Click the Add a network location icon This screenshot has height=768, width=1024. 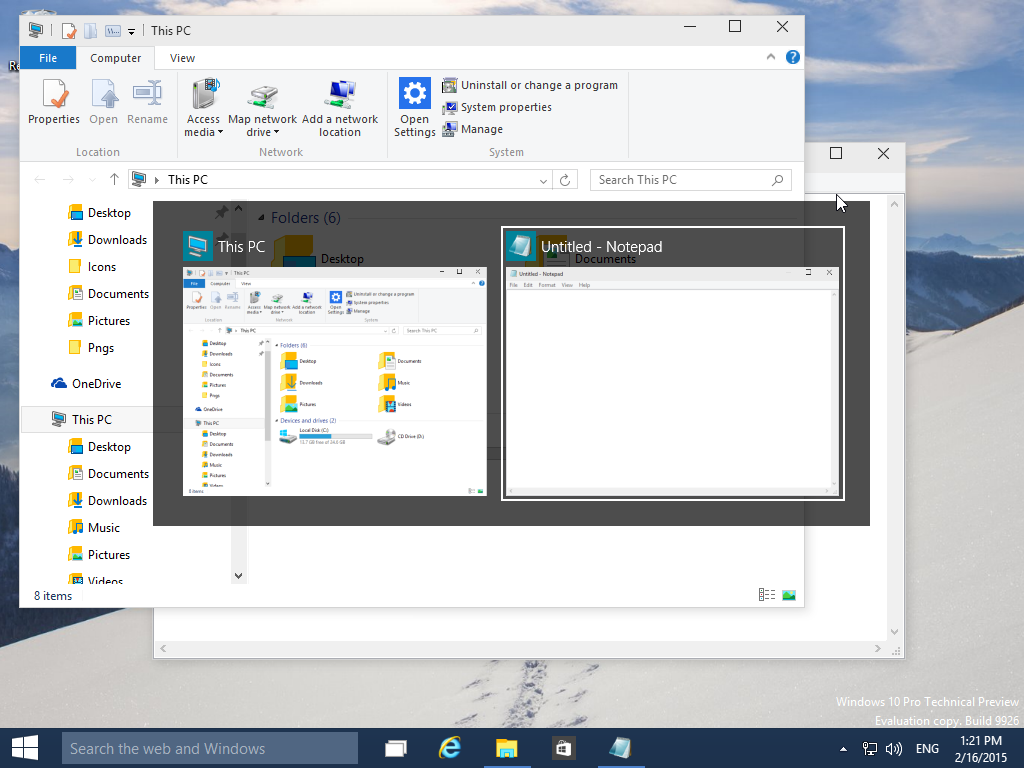point(340,104)
